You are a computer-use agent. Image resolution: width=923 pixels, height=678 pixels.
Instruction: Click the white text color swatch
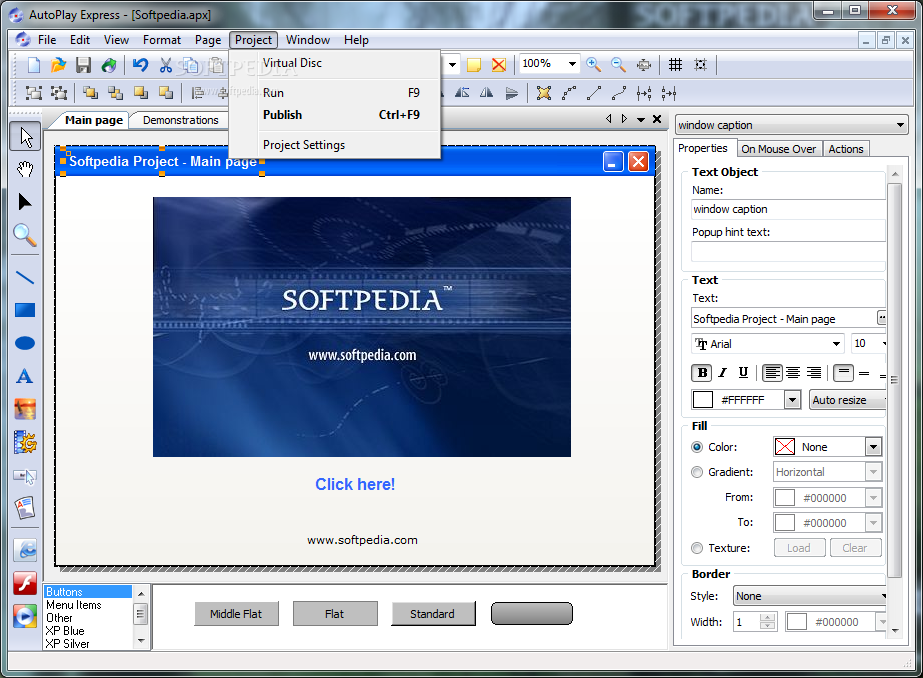tap(703, 400)
